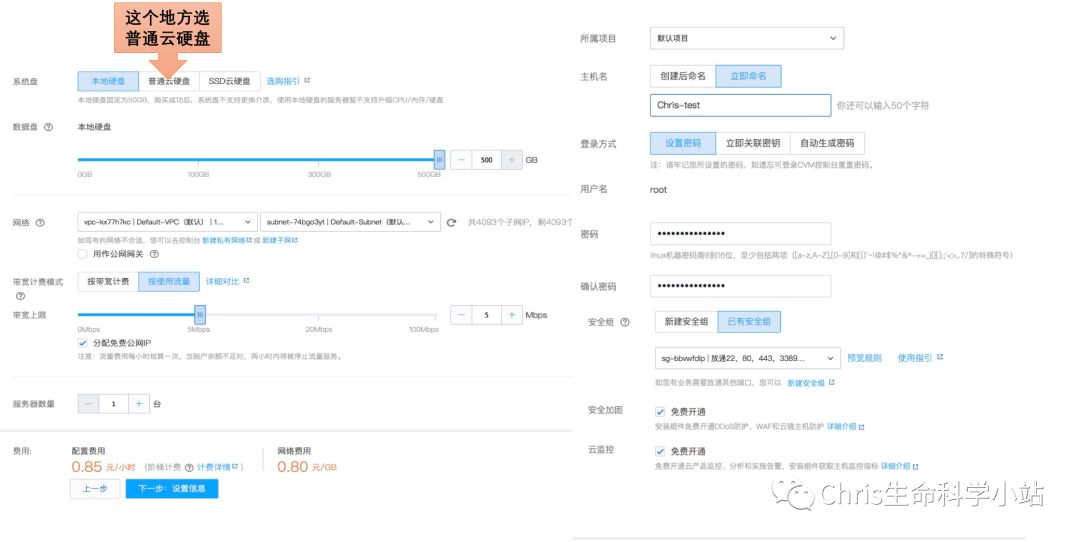Click help icon next to 数据盘
1080x542 pixels.
48,127
